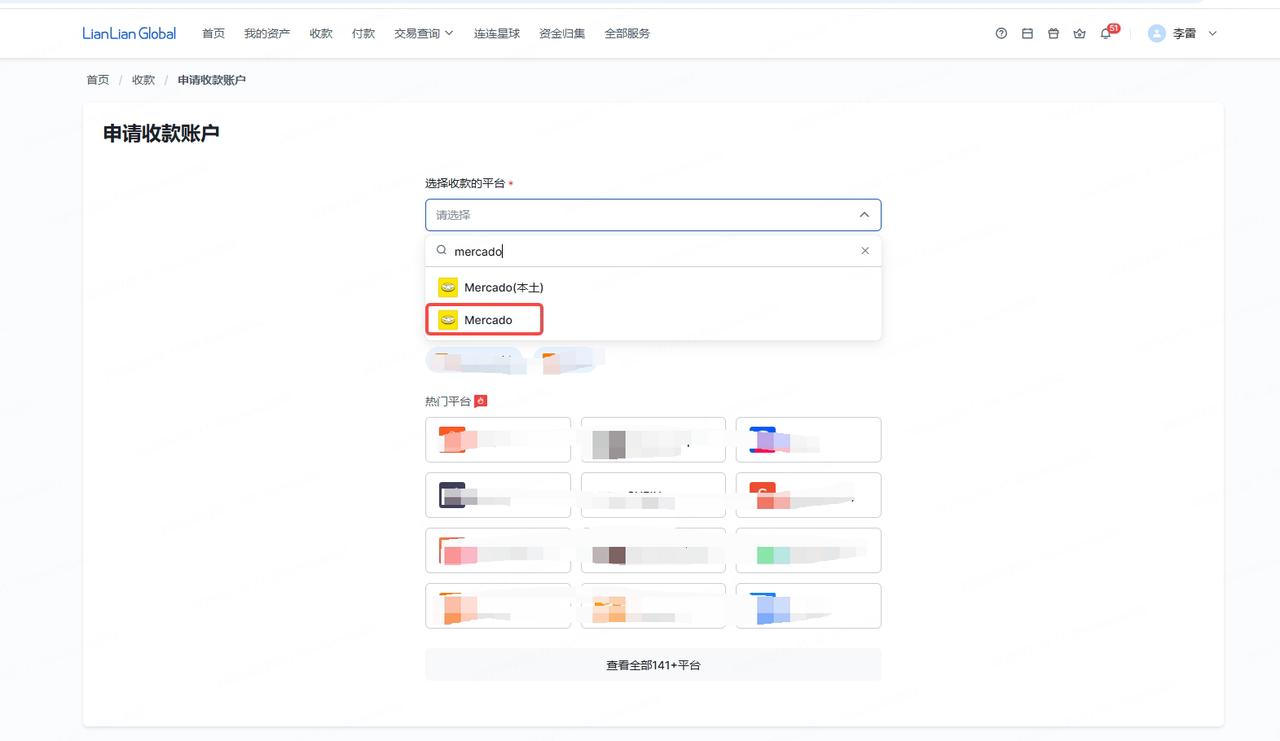Viewport: 1280px width, 741px height.
Task: Click the 申请收款账户 breadcrumb text
Action: click(x=212, y=80)
